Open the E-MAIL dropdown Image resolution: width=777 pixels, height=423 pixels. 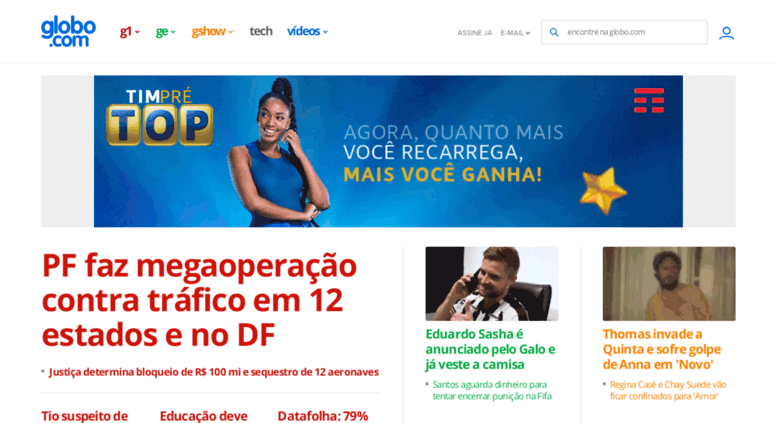coord(515,33)
